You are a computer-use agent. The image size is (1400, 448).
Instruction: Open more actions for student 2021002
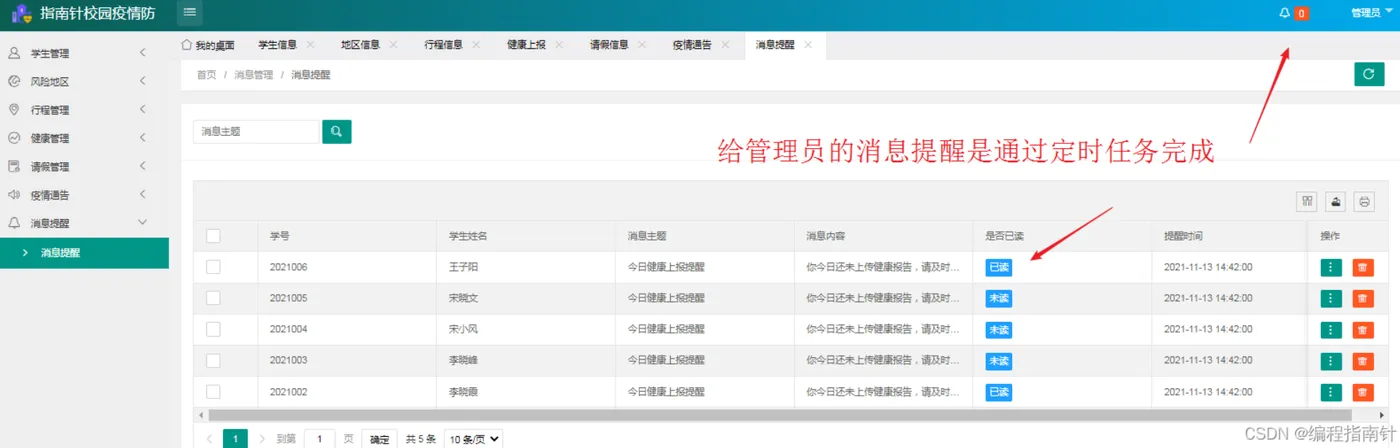[1331, 392]
